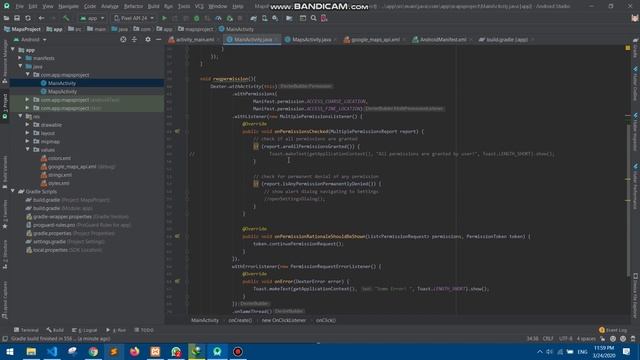Open the Windows Start menu

tap(9, 351)
